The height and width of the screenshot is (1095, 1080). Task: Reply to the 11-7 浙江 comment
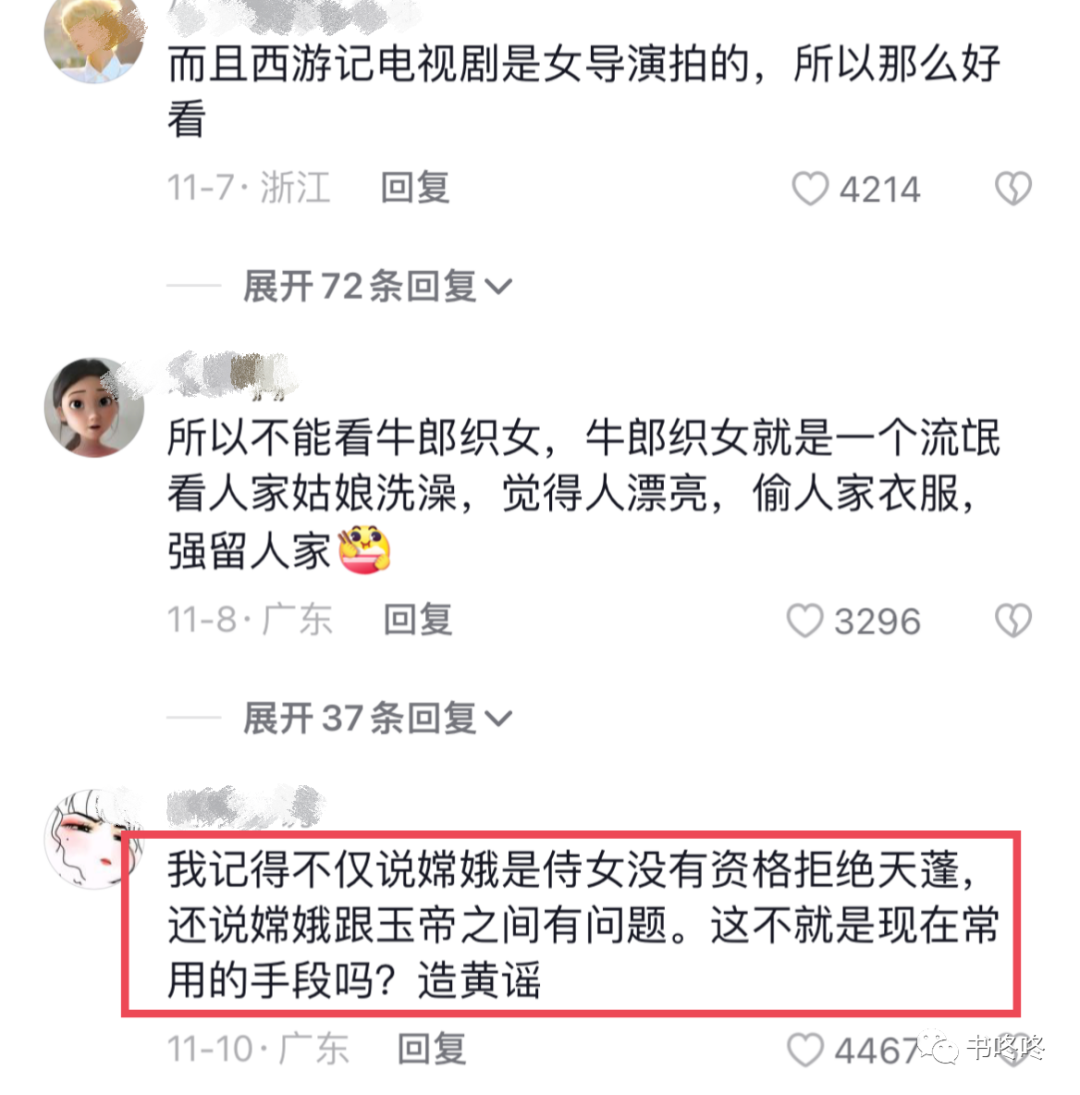click(415, 188)
